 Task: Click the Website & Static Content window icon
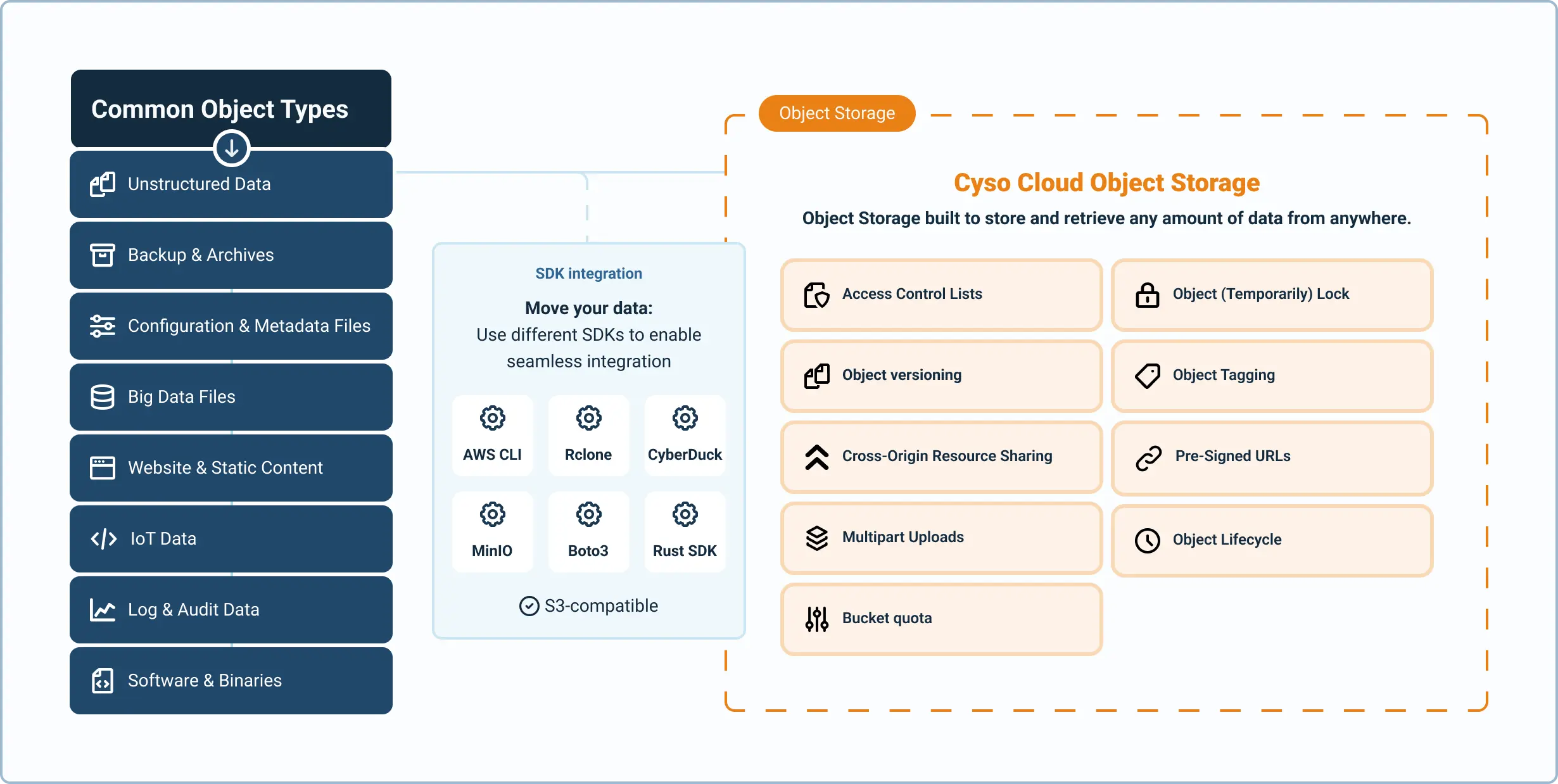(x=103, y=468)
